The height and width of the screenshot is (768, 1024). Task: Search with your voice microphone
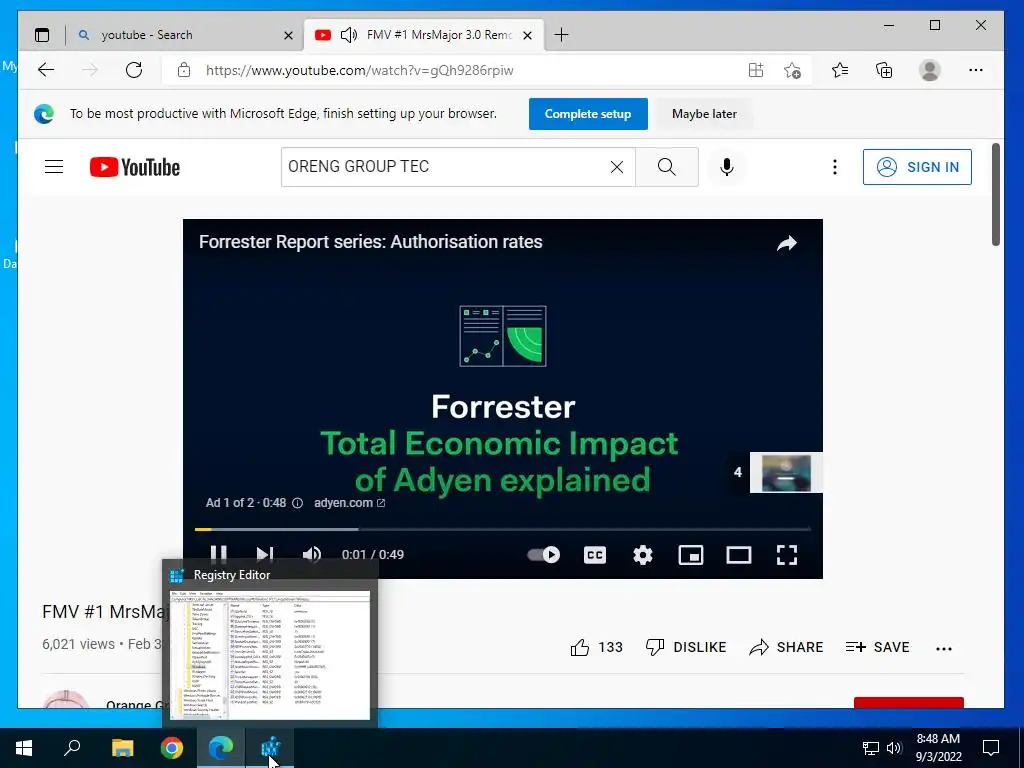(x=726, y=167)
